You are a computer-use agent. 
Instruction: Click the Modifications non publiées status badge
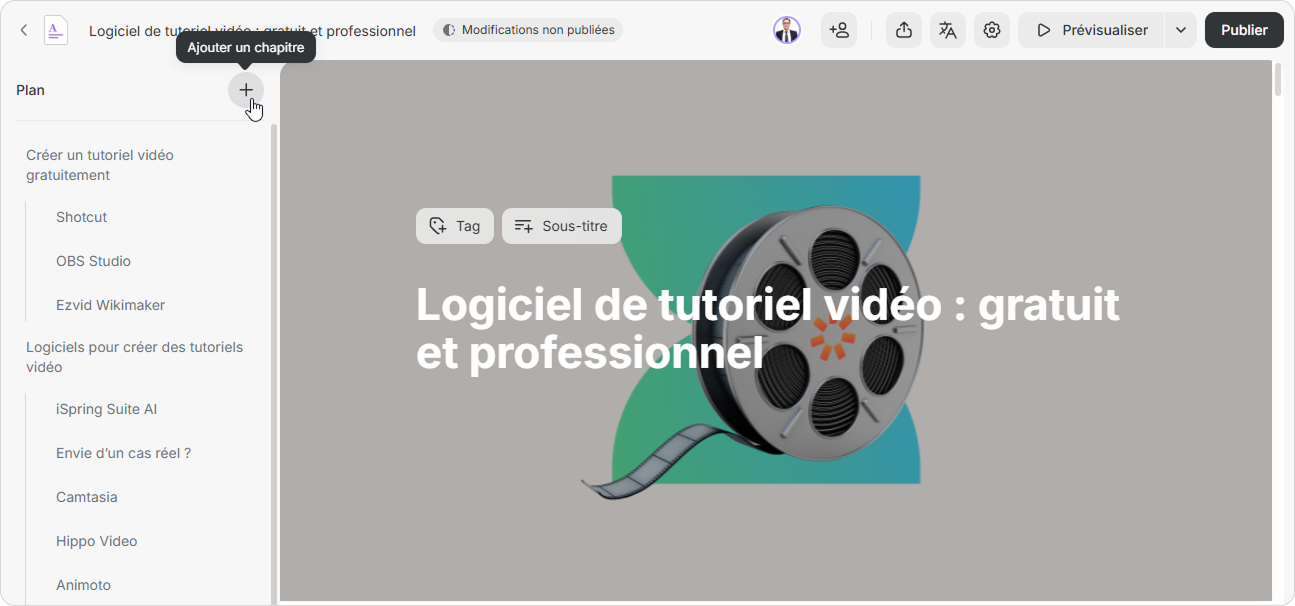(x=528, y=30)
